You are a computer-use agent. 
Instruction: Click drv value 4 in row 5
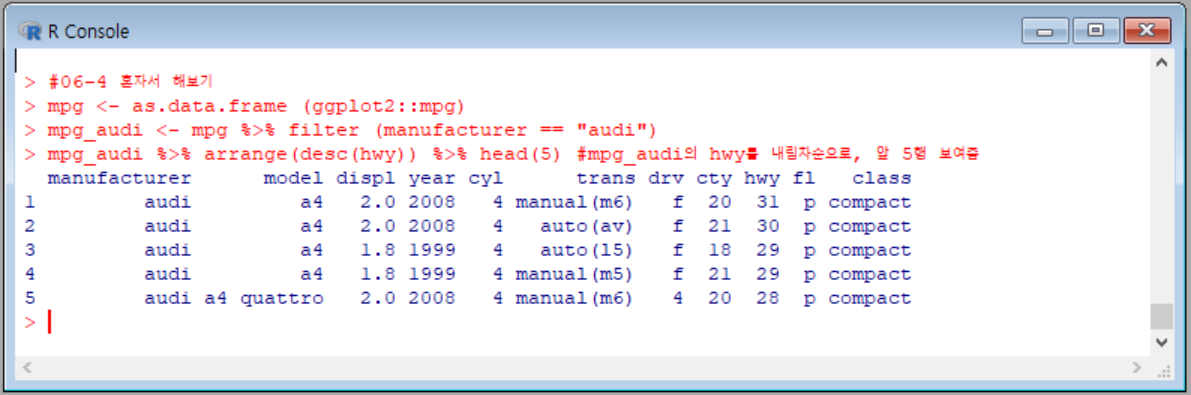pos(678,299)
